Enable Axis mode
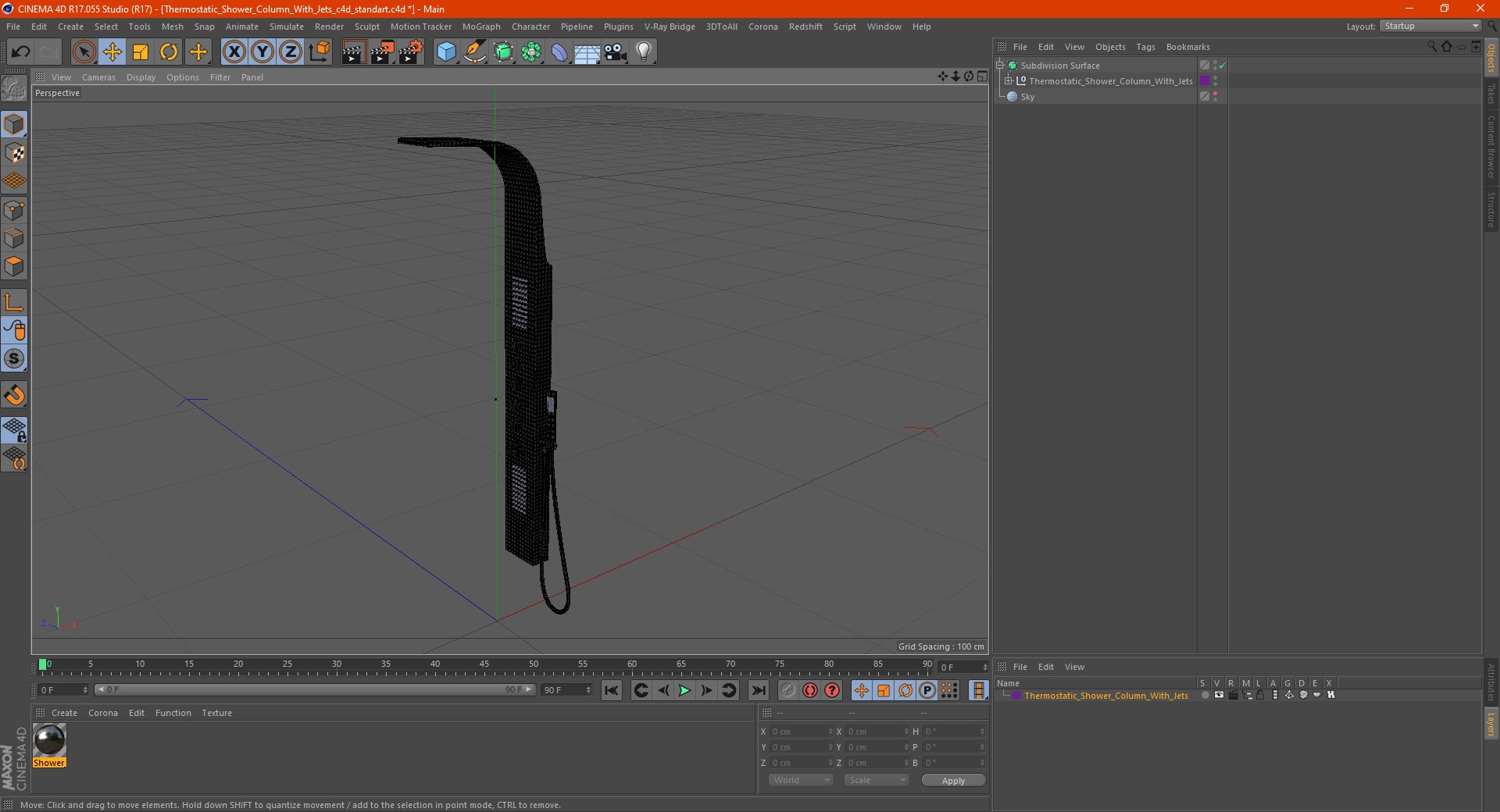 tap(15, 302)
